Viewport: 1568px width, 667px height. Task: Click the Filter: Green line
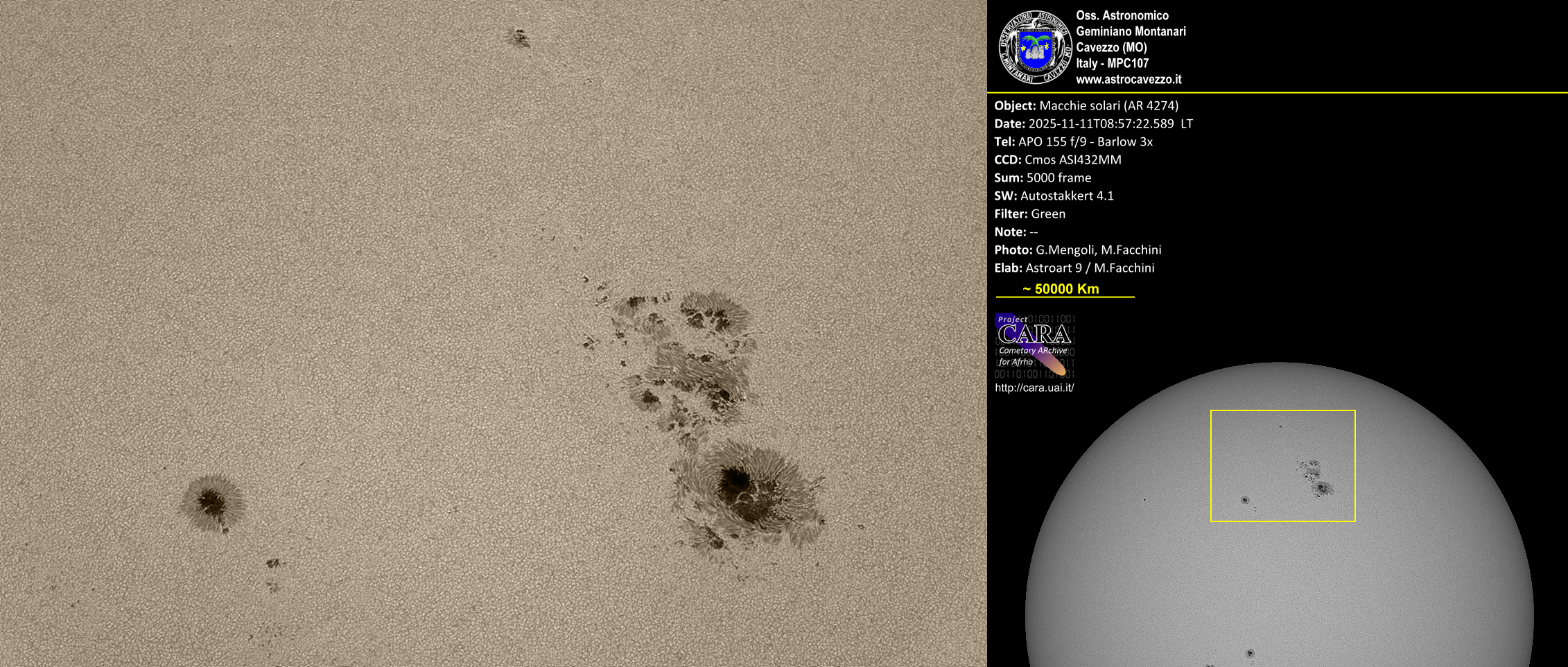(x=1029, y=214)
